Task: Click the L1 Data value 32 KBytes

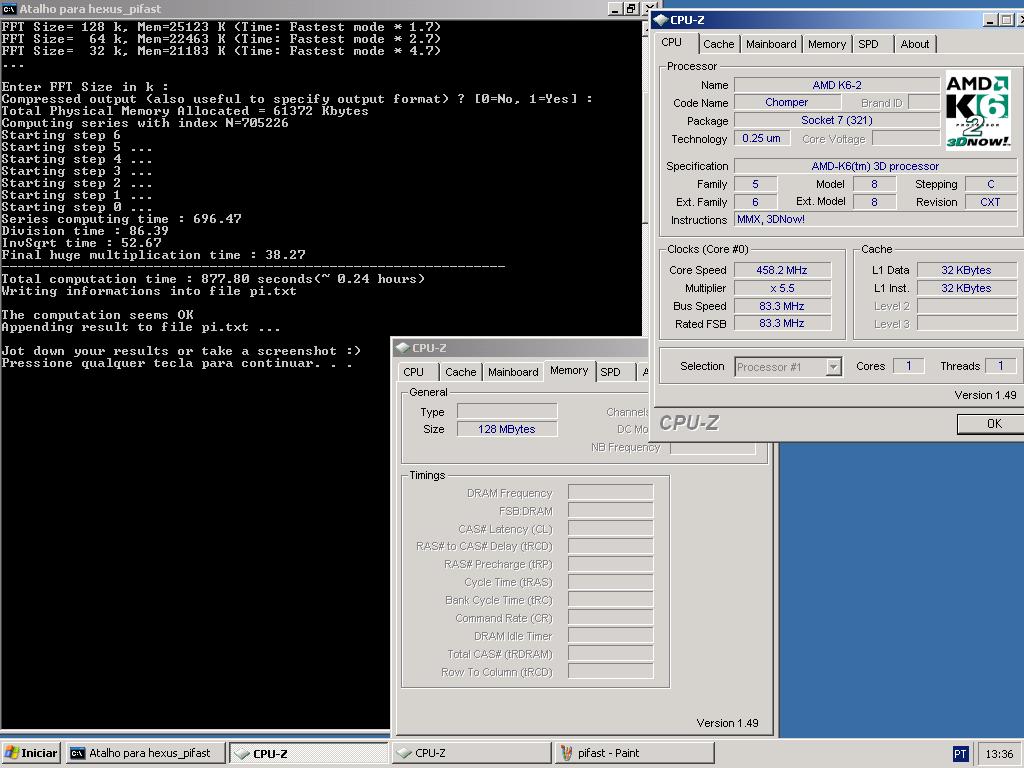Action: click(967, 270)
